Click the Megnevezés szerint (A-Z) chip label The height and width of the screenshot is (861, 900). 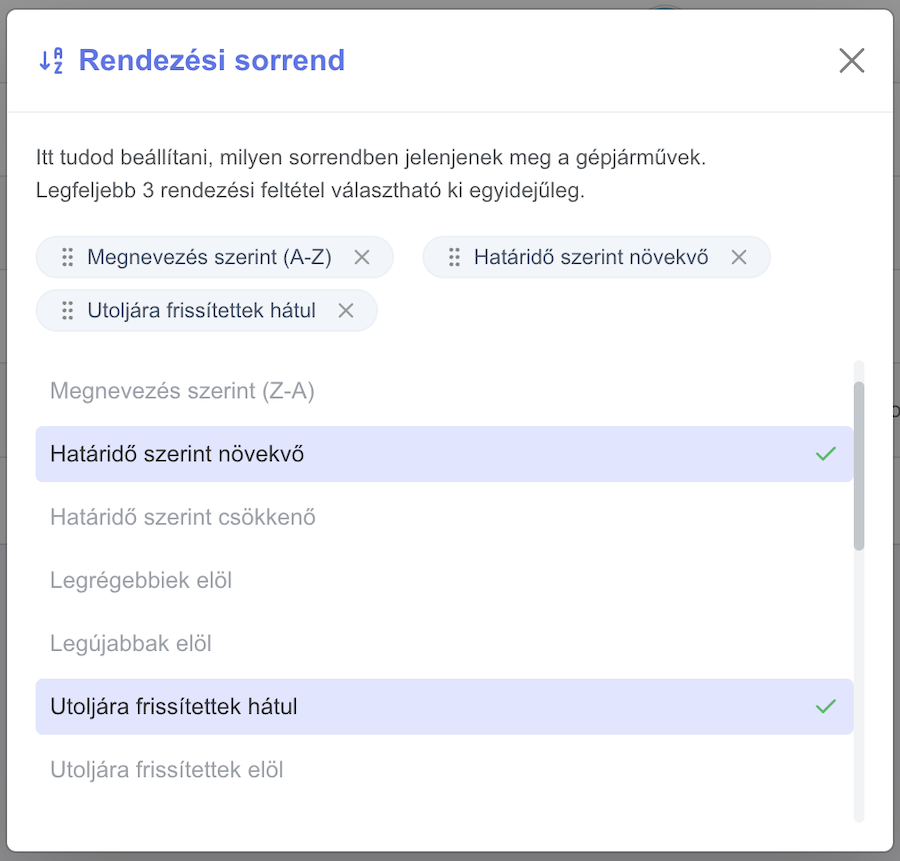tap(210, 257)
